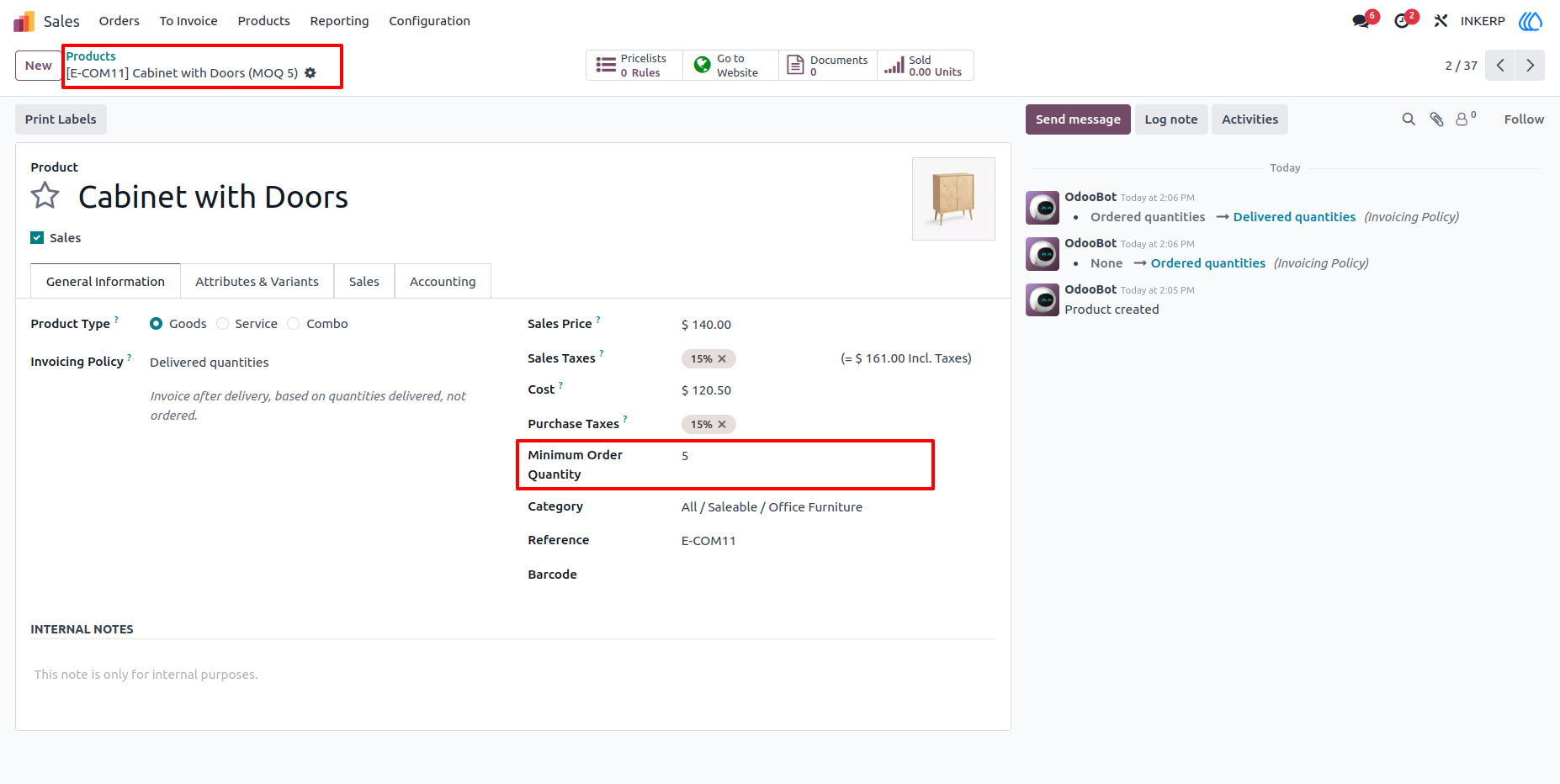Screen dimensions: 1560x784
Task: Go to previous product record arrow
Action: pyautogui.click(x=1500, y=66)
